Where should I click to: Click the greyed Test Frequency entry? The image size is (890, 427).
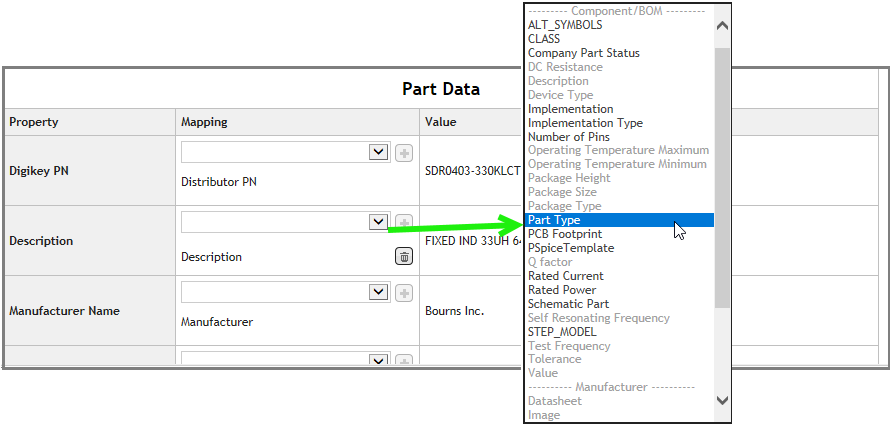click(569, 346)
